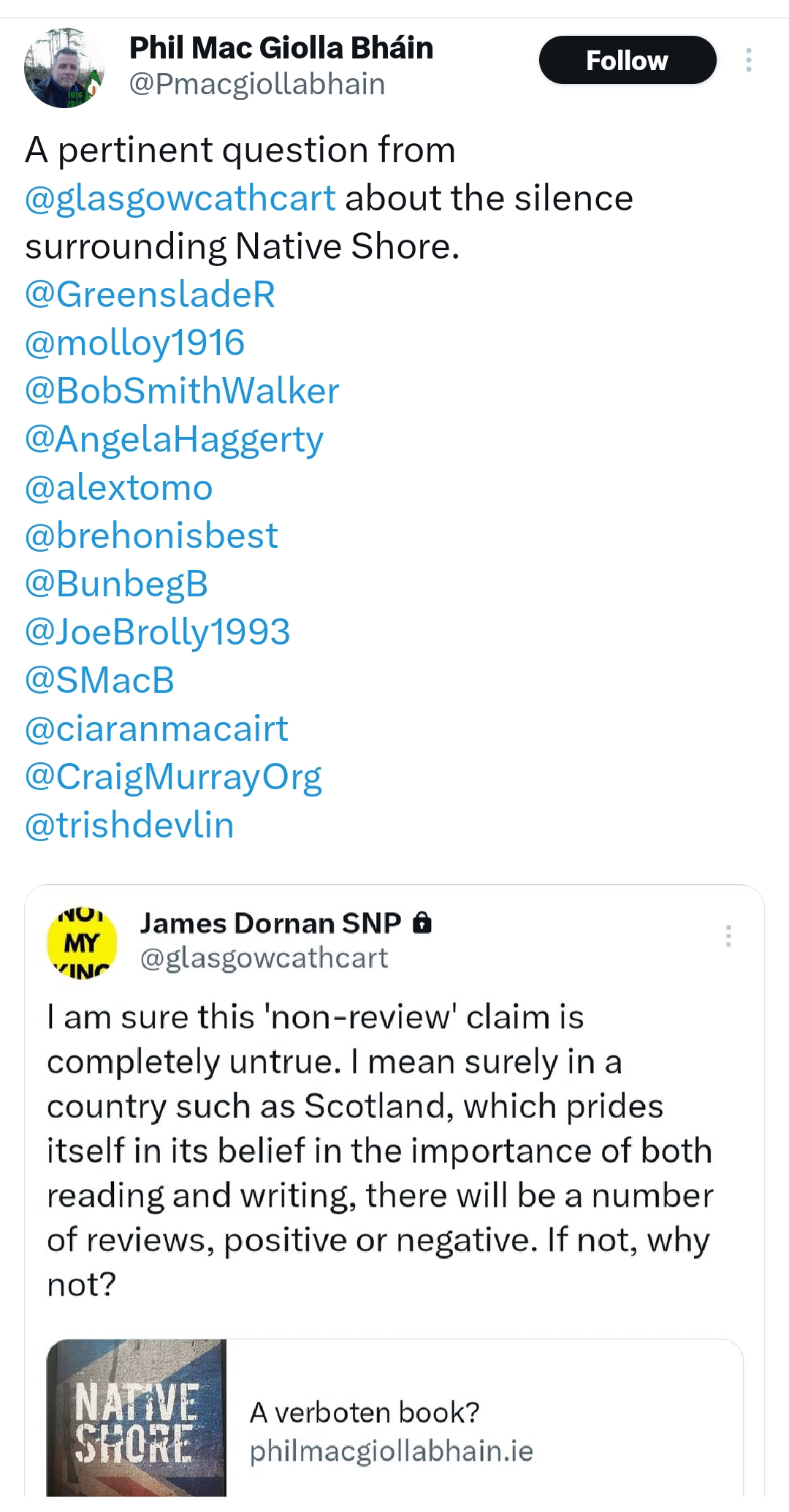Open the quoted tweet text by James Dornan

pyautogui.click(x=380, y=1150)
